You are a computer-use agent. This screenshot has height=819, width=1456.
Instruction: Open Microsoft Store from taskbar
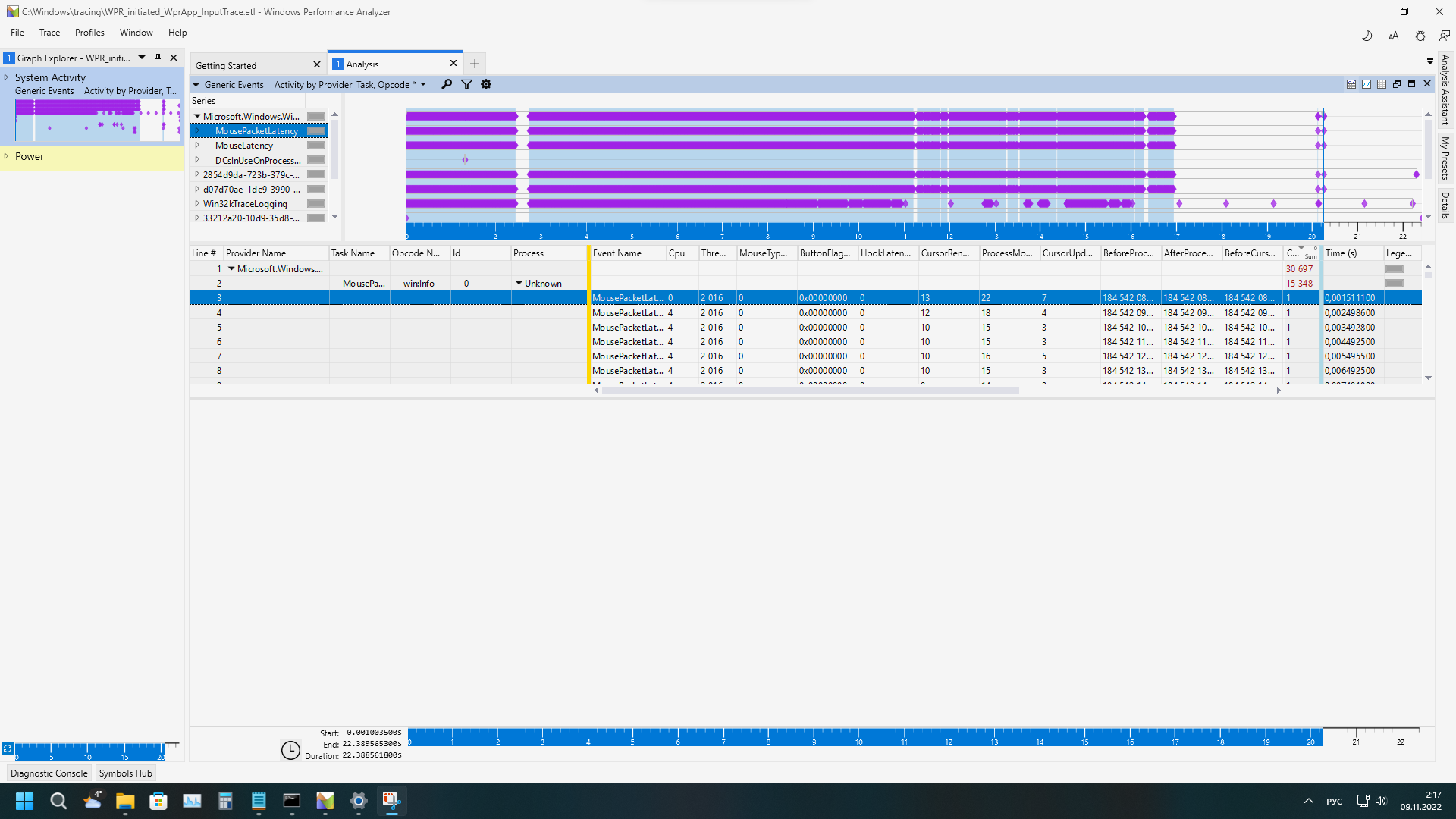(x=158, y=801)
